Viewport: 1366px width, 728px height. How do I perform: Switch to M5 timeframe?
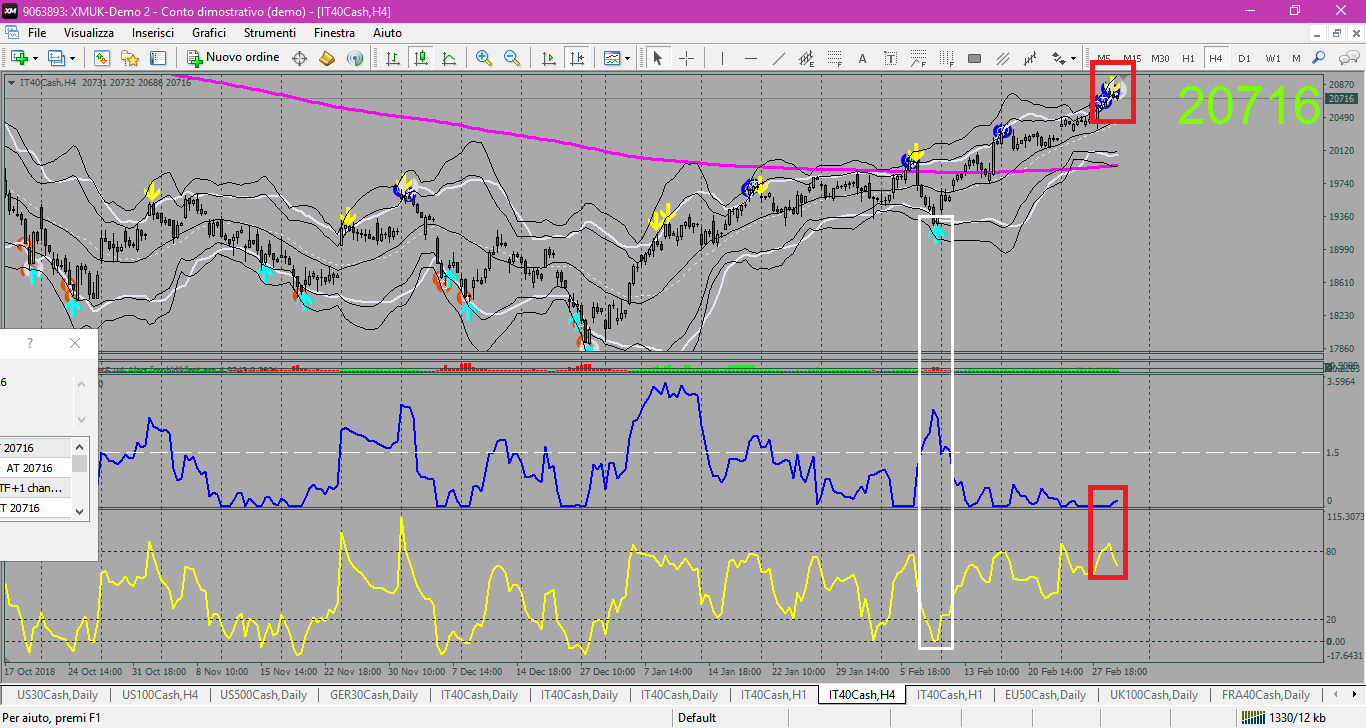click(x=1104, y=58)
